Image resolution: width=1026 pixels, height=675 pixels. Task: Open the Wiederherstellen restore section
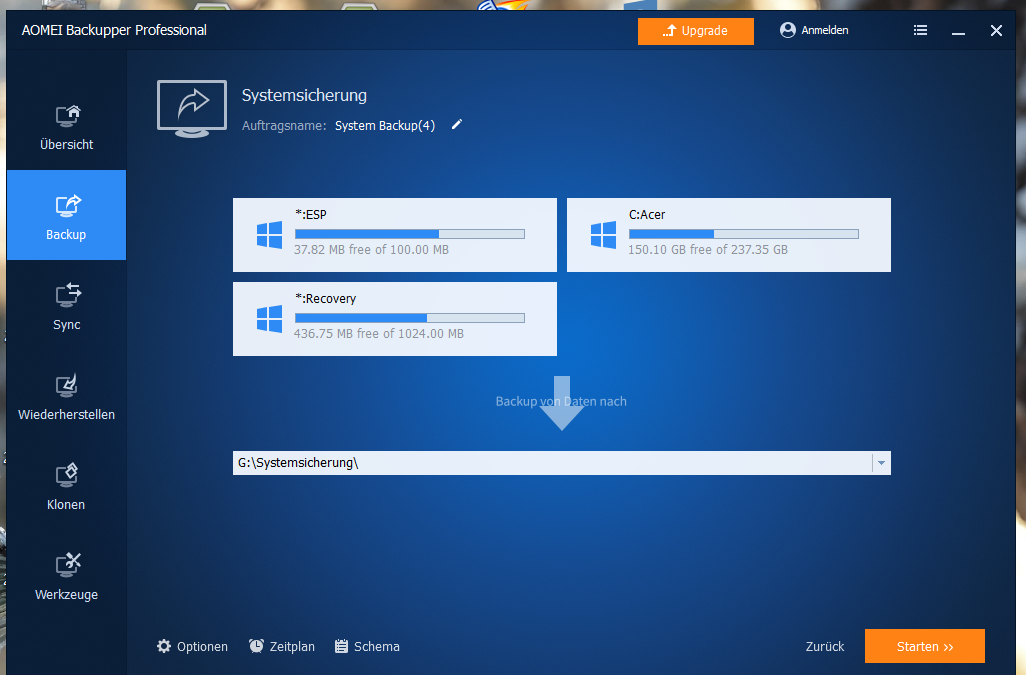pos(66,395)
